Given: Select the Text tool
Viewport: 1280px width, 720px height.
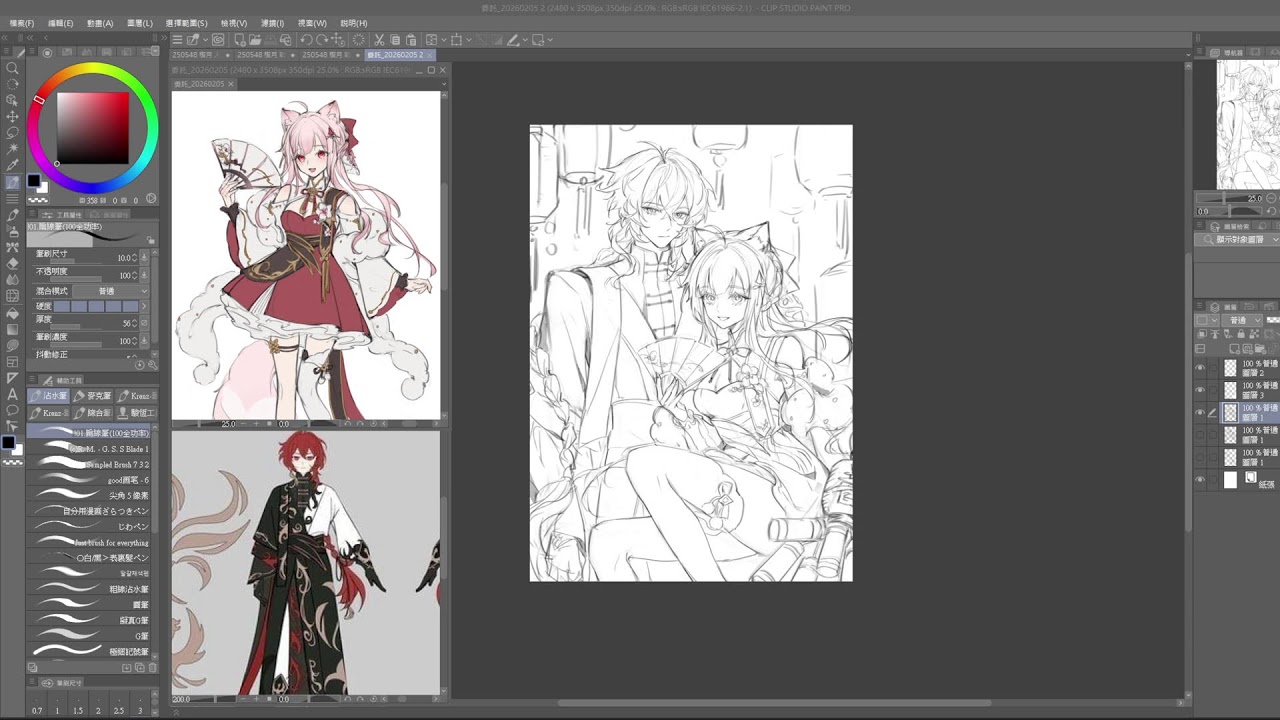Looking at the screenshot, I should 12,394.
